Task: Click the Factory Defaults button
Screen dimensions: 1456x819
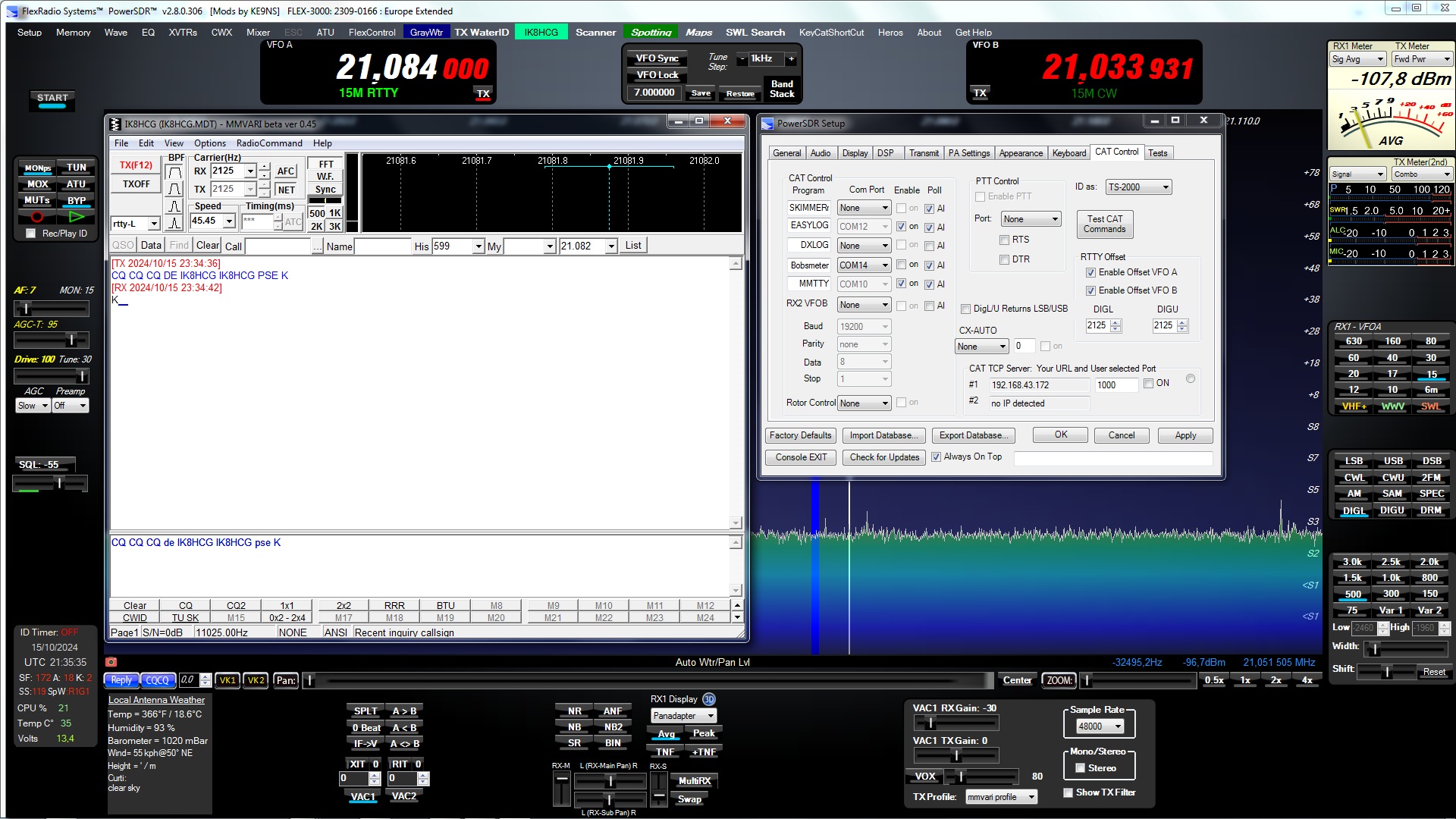Action: click(800, 435)
